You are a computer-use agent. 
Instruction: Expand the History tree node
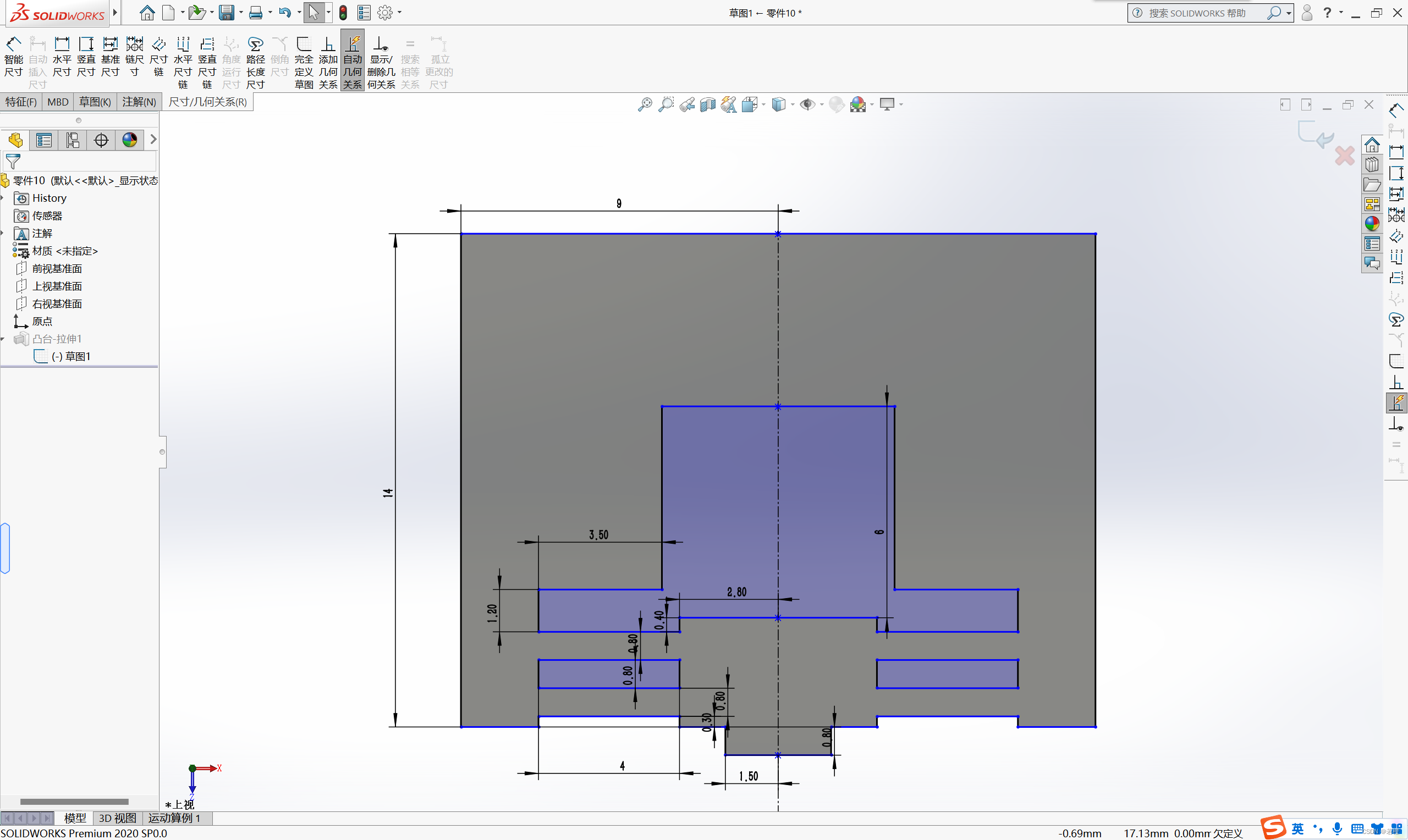pyautogui.click(x=3, y=198)
